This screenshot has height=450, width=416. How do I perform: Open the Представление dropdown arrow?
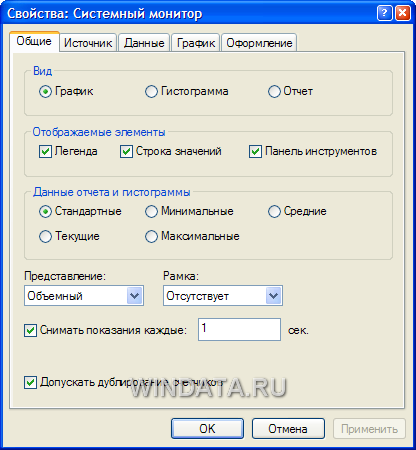pyautogui.click(x=134, y=296)
